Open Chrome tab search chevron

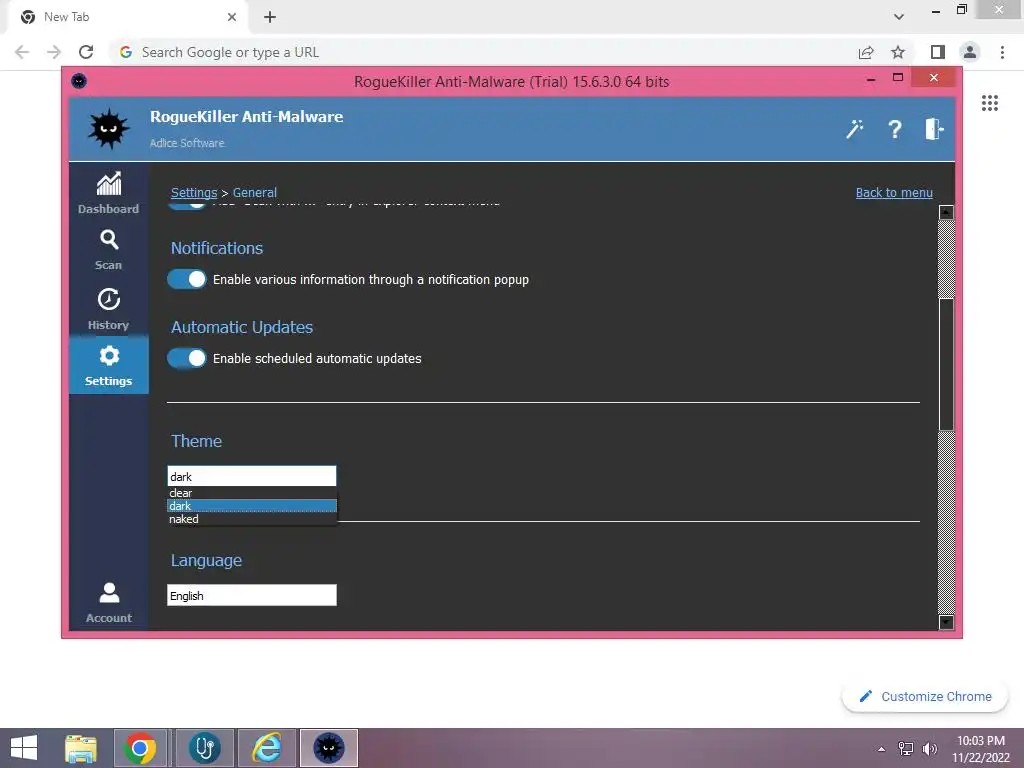click(899, 17)
